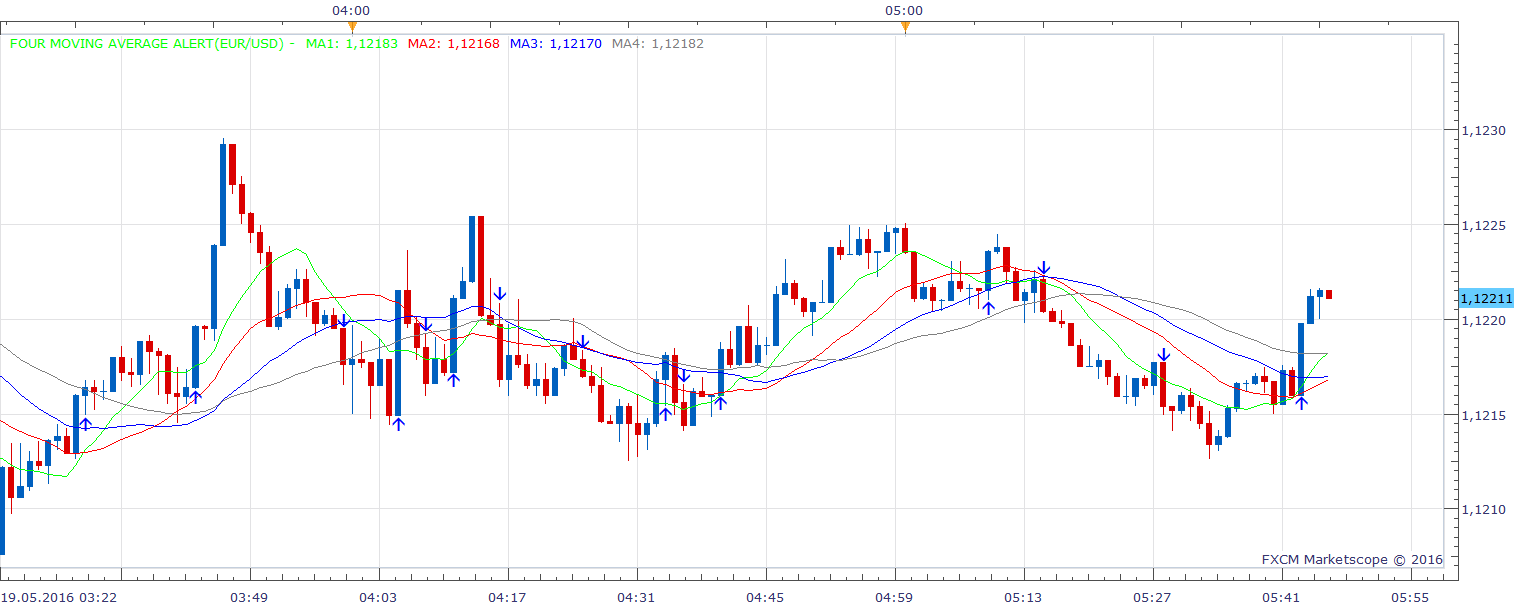Click the 04:45 time axis label

[x=765, y=598]
